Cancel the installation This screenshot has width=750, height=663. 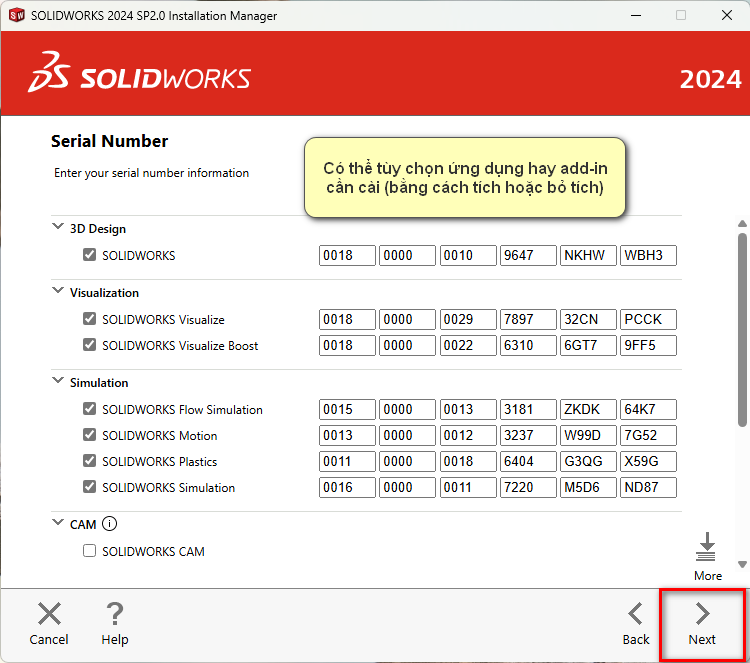[x=49, y=624]
